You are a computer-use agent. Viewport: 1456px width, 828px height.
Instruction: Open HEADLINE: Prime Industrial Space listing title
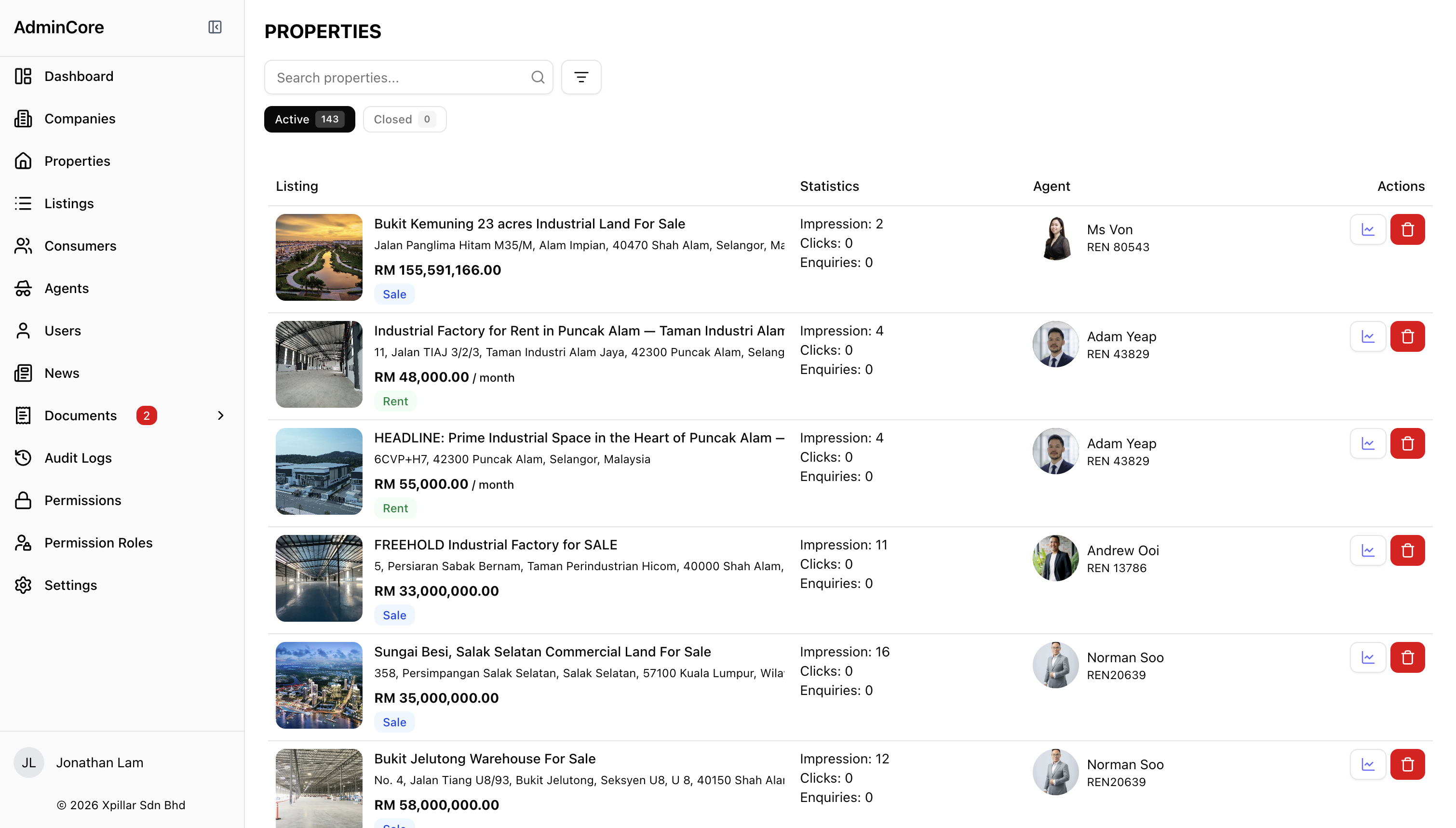579,437
